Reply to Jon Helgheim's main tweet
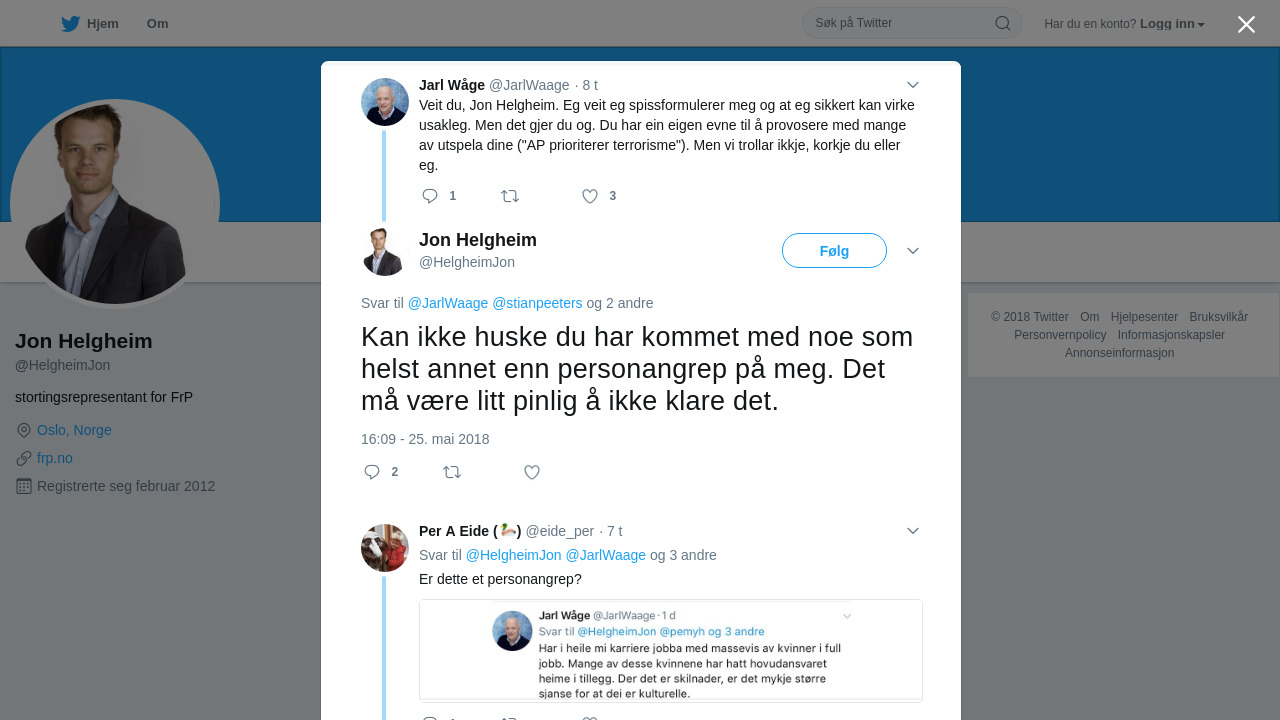 (372, 472)
